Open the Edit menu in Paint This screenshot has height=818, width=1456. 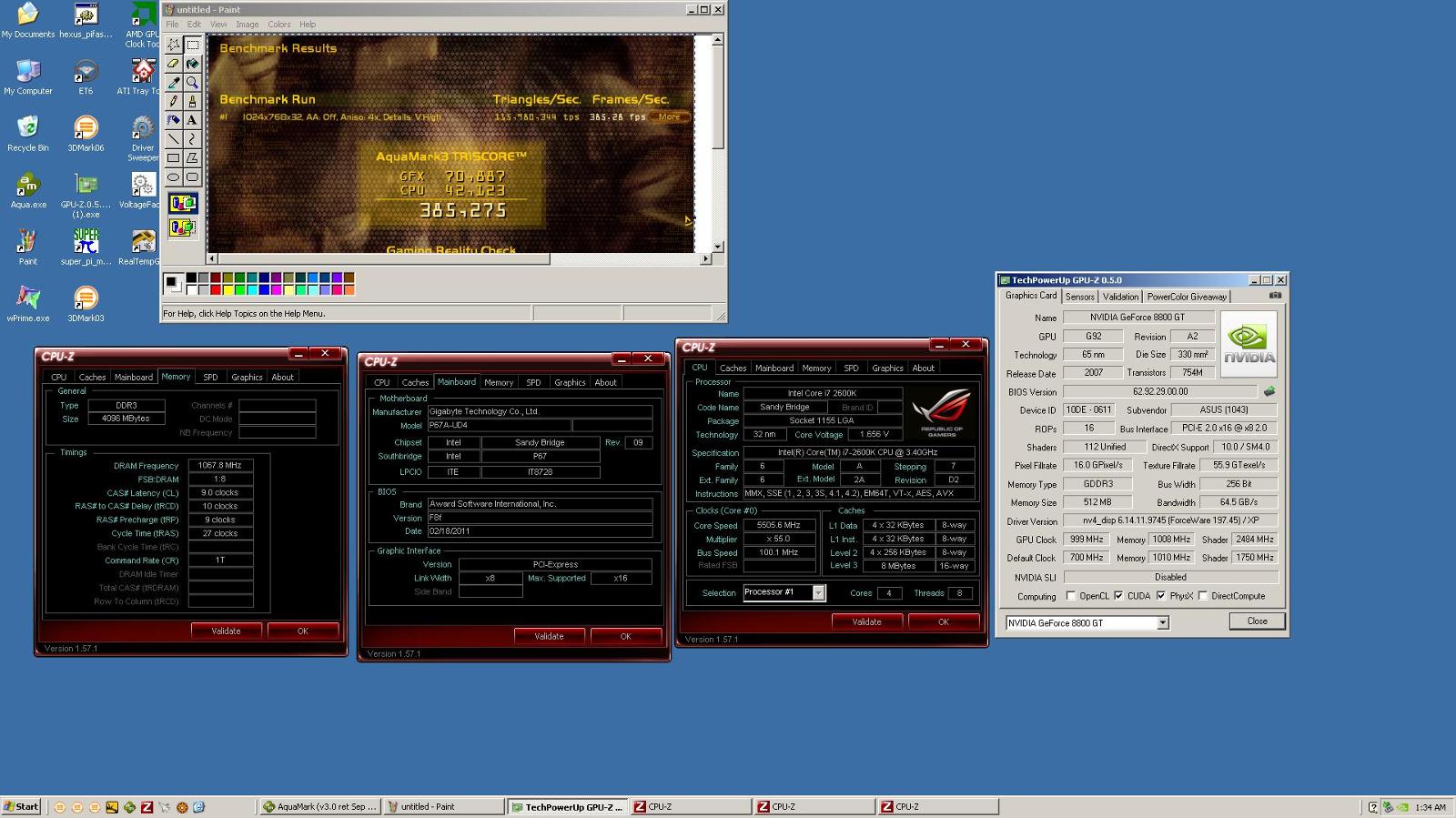[194, 25]
